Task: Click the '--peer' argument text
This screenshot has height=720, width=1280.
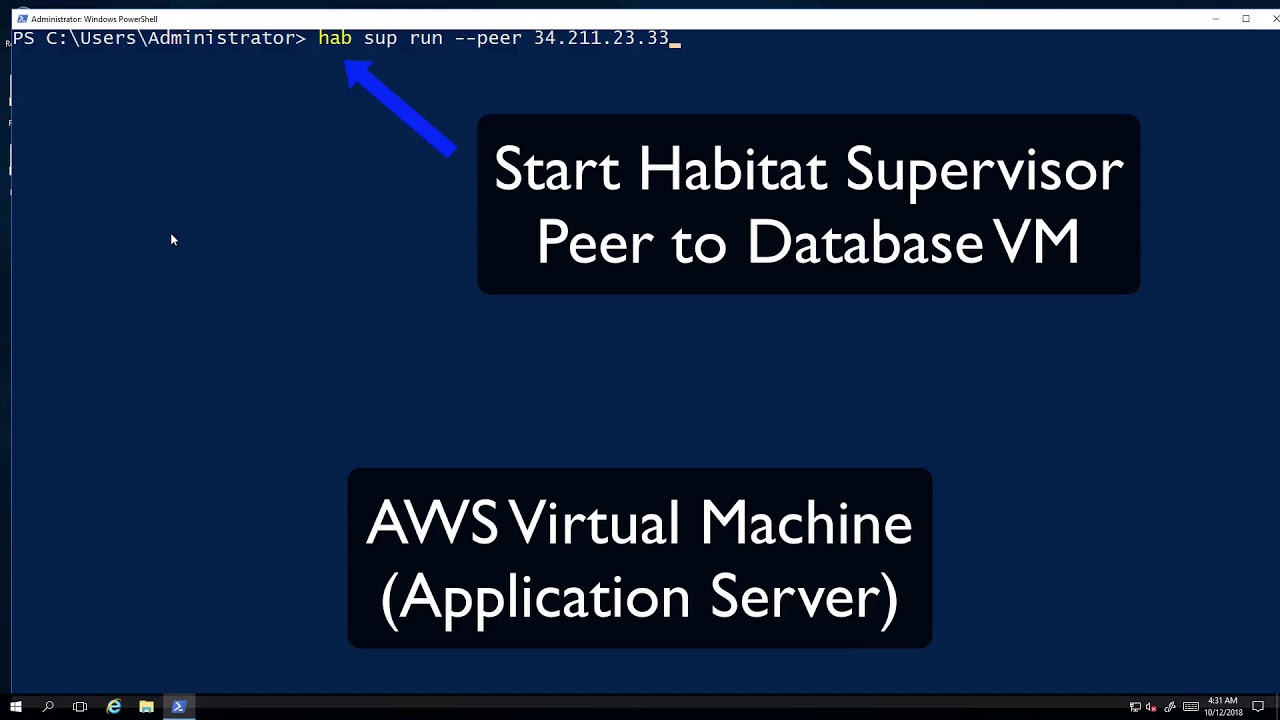Action: coord(488,38)
